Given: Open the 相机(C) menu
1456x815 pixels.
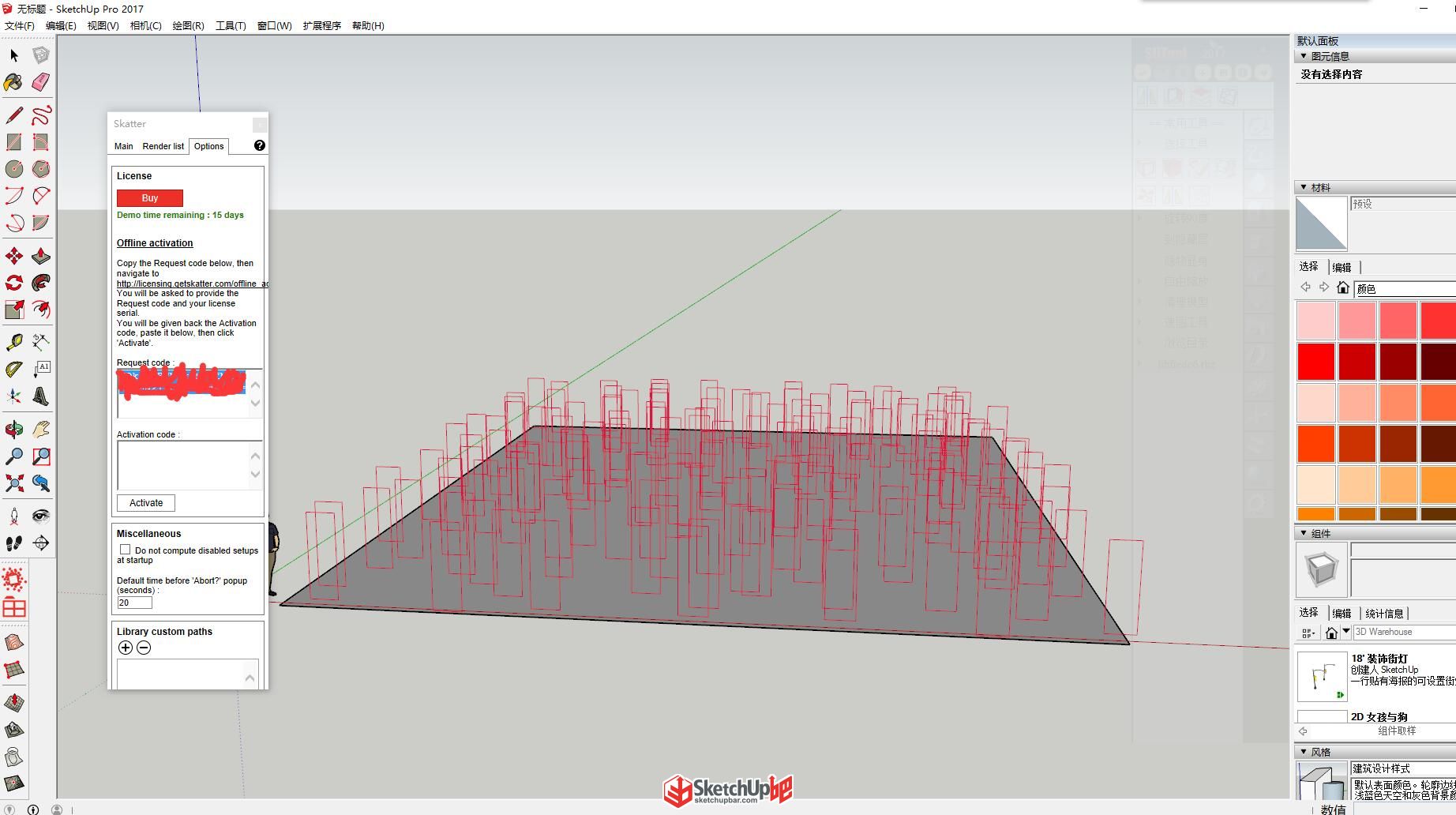Looking at the screenshot, I should 146,26.
